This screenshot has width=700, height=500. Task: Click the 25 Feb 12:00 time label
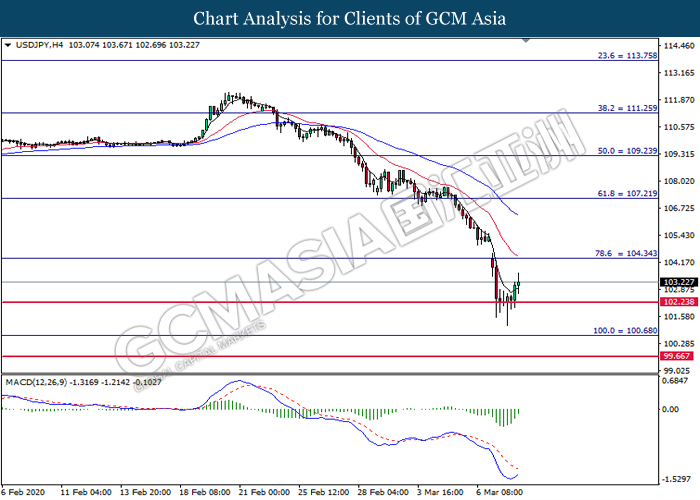(324, 492)
